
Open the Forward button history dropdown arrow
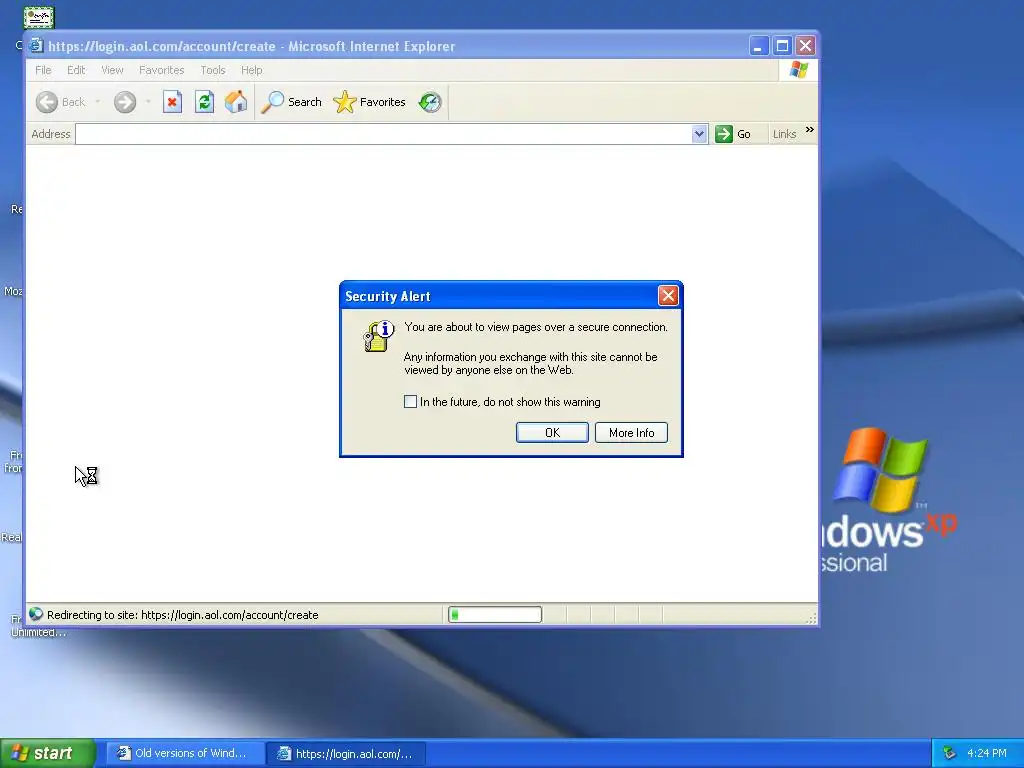[x=148, y=102]
